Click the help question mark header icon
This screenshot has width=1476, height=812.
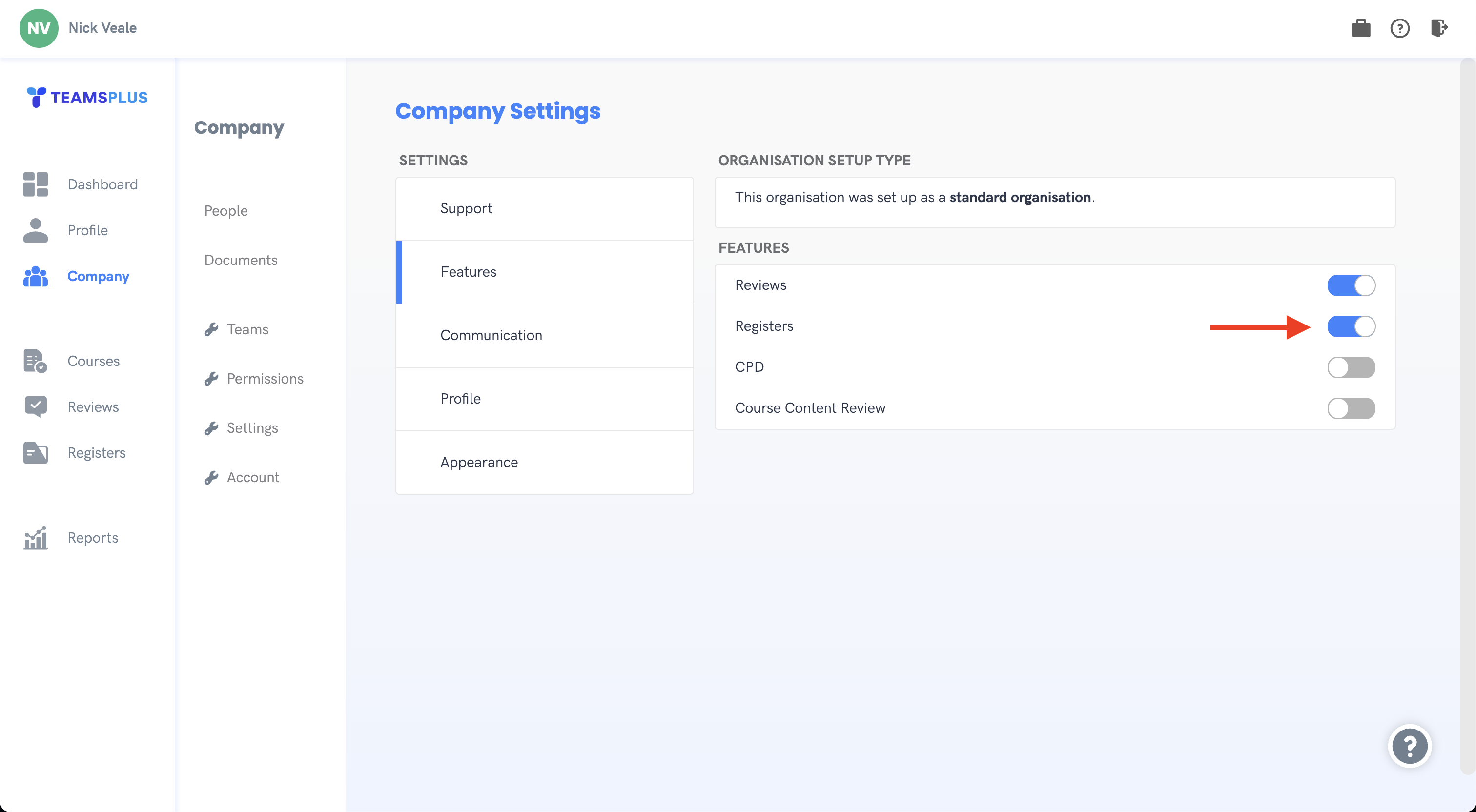tap(1399, 28)
